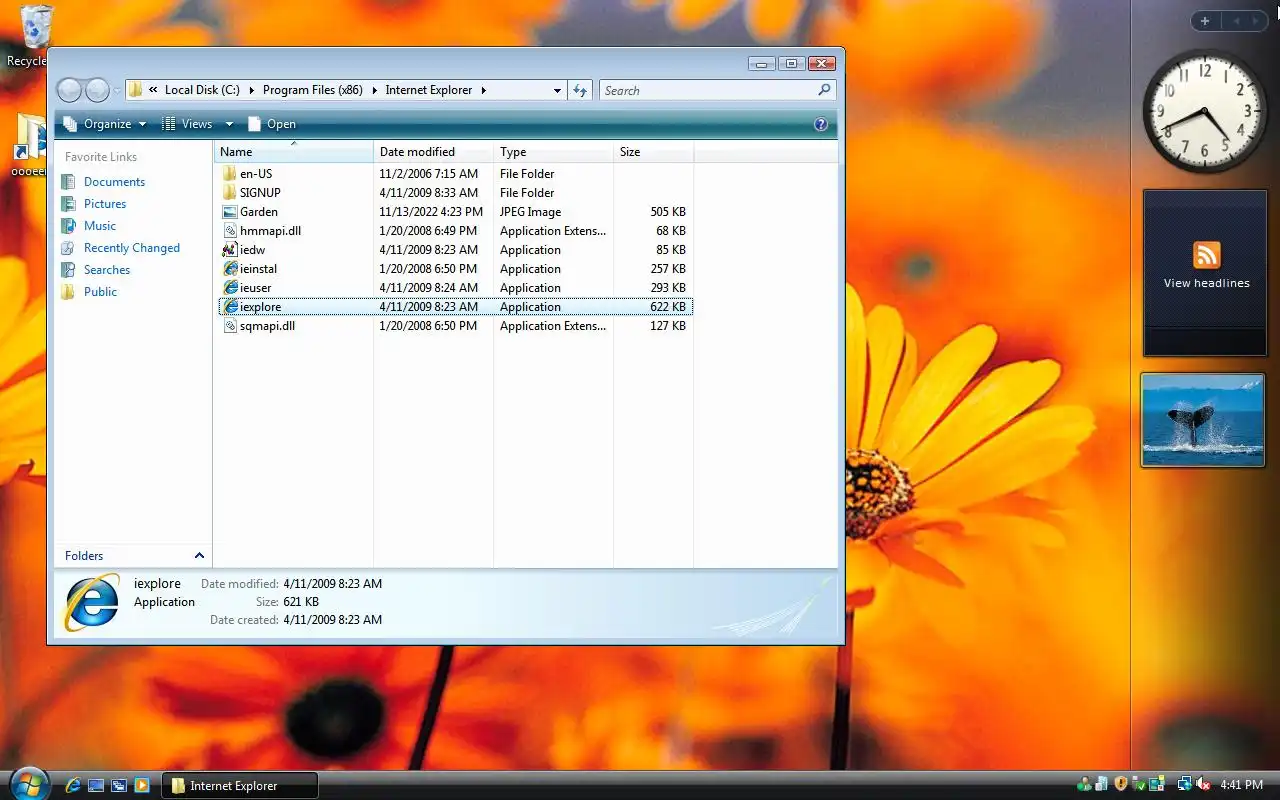Image resolution: width=1280 pixels, height=800 pixels.
Task: Click Show Desktop in Quick Launch
Action: pos(96,786)
